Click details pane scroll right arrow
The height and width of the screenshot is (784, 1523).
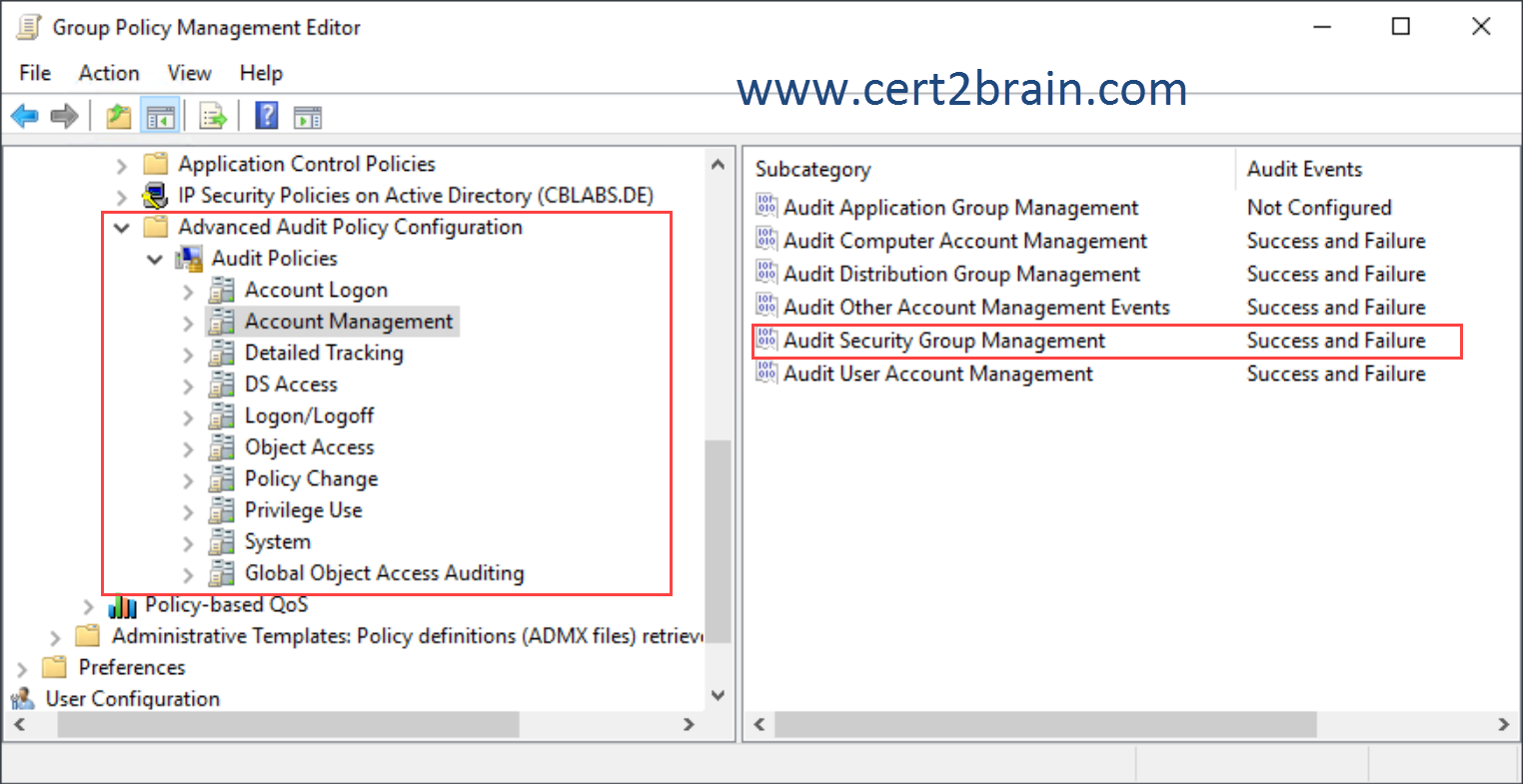pos(1504,724)
